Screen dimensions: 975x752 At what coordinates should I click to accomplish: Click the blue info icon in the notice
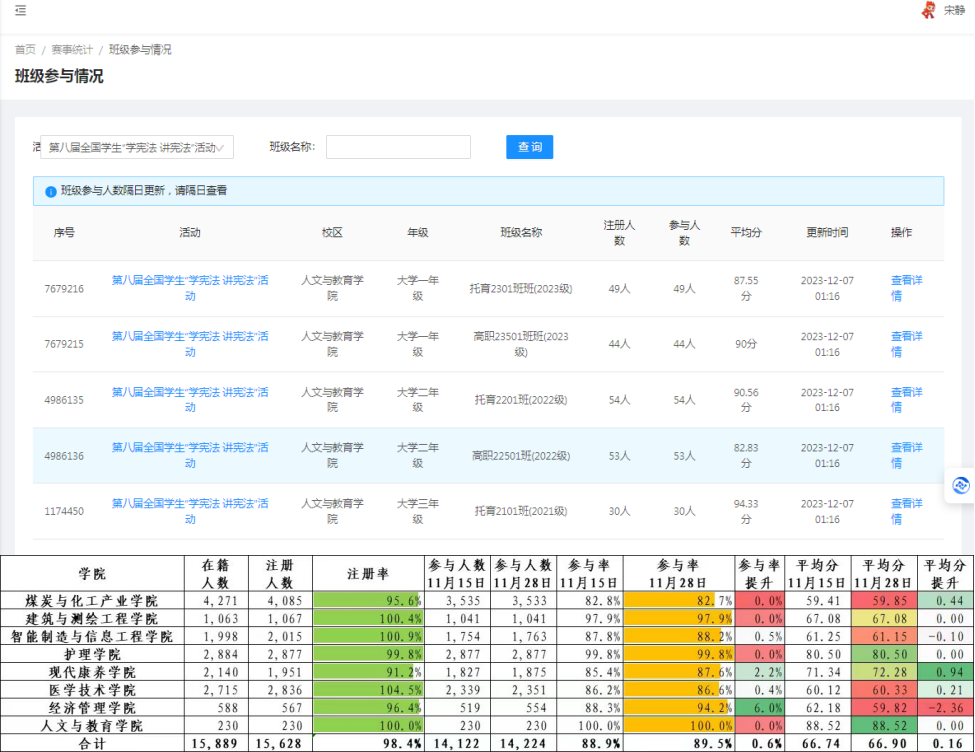[x=50, y=191]
